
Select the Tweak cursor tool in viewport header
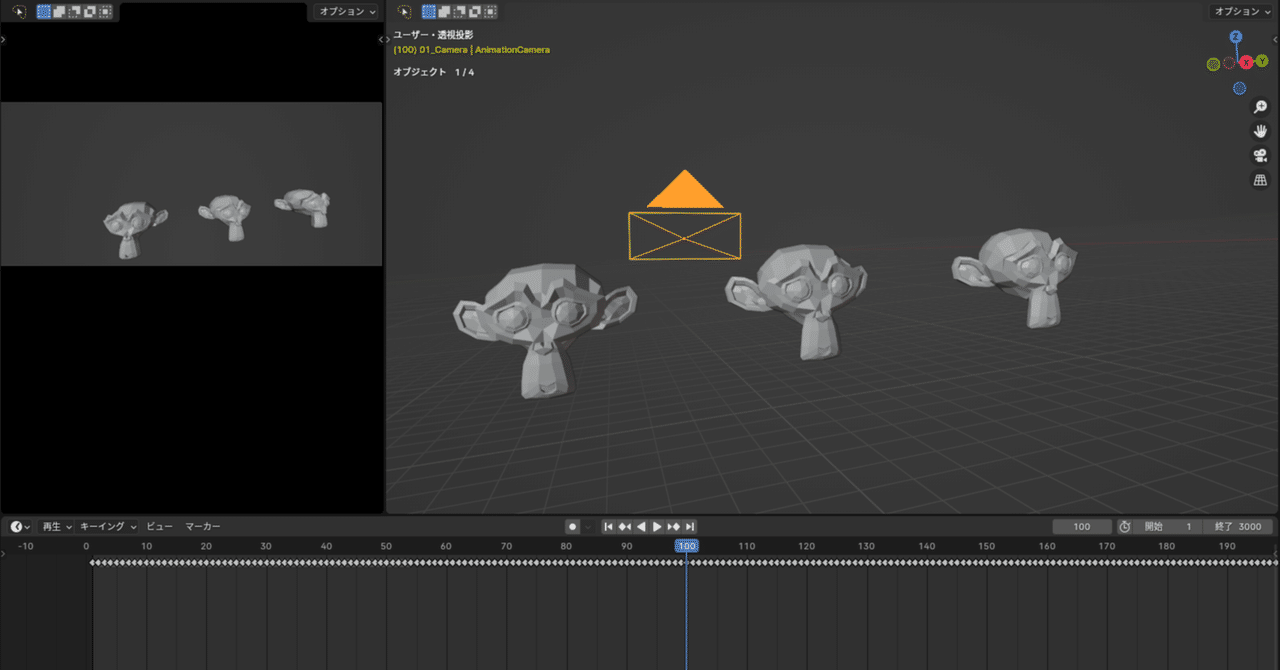[403, 11]
